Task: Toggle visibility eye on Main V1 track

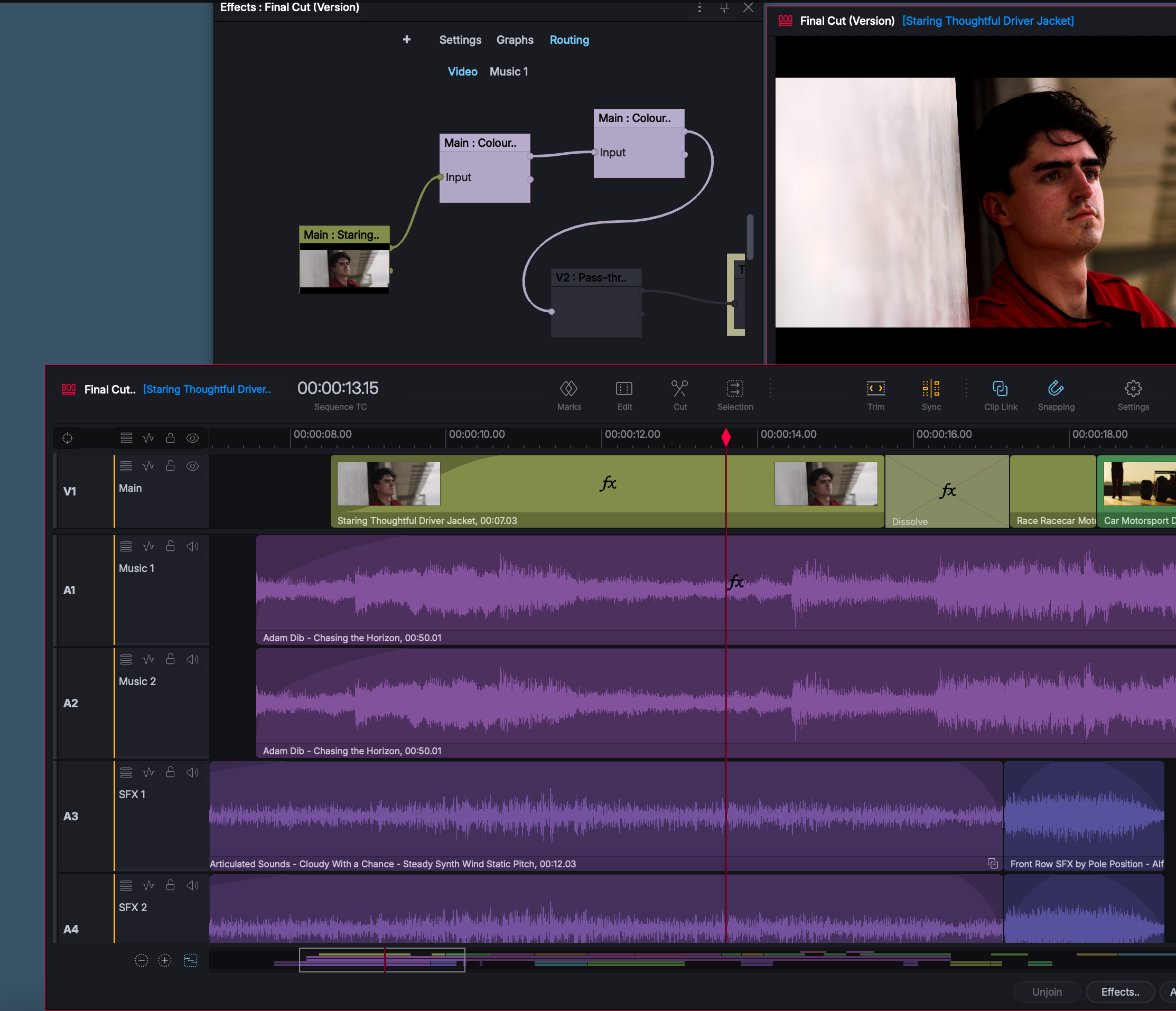Action: click(193, 466)
